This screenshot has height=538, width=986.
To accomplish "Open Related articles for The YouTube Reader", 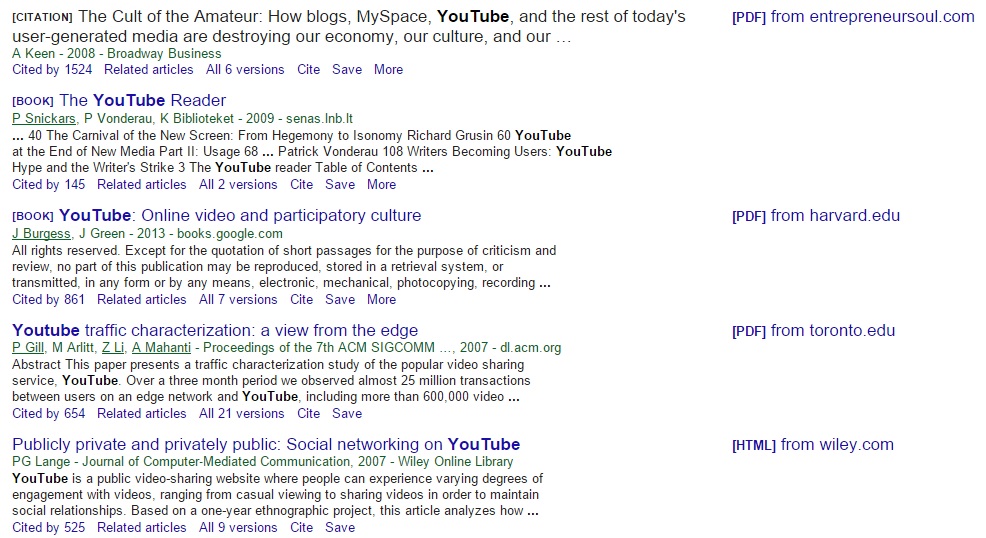I will 141,185.
